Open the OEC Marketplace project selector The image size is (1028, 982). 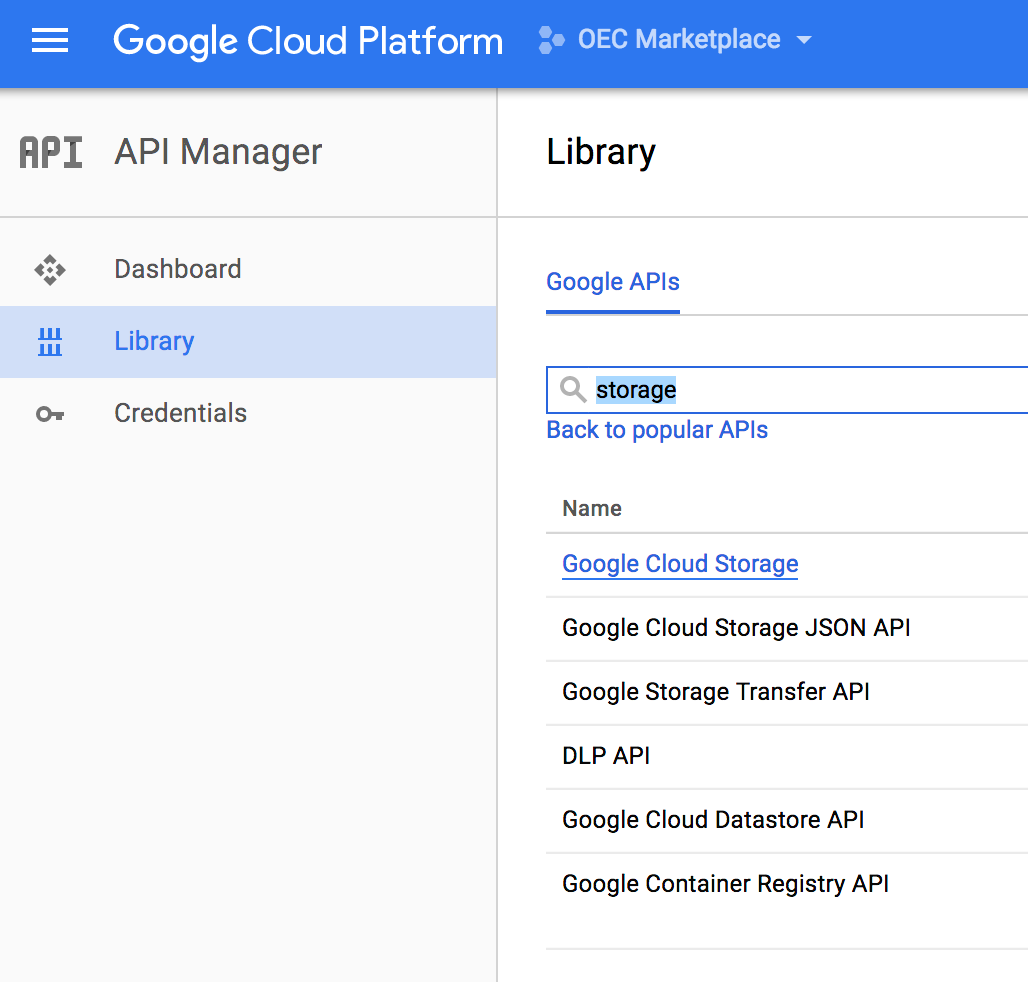coord(679,40)
